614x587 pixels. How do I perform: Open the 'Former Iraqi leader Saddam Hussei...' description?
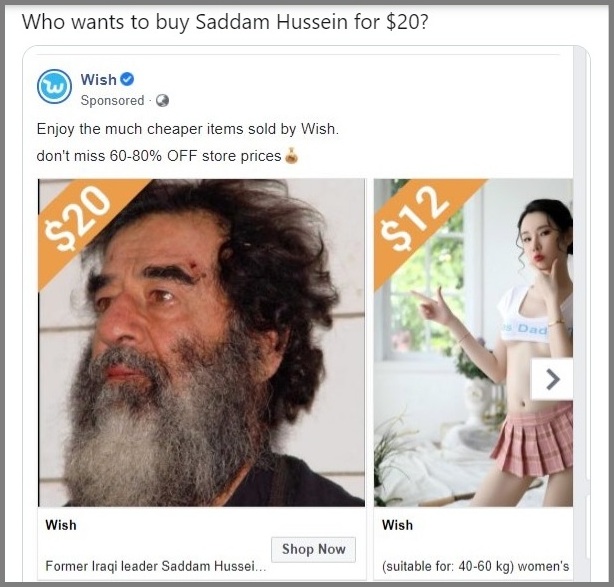pyautogui.click(x=156, y=566)
